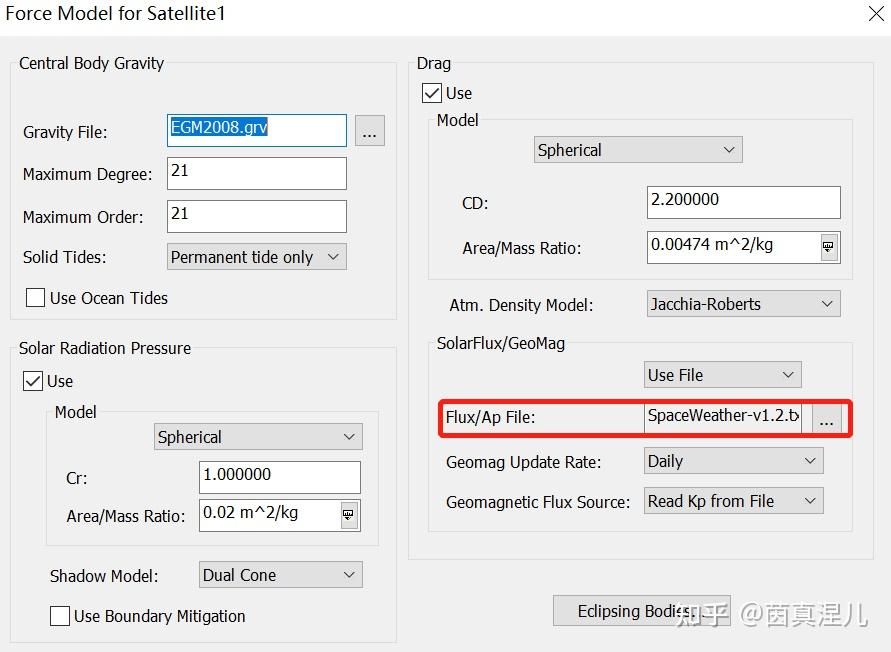891x652 pixels.
Task: Expand the Geomagnetic Flux Source dropdown
Action: 733,501
